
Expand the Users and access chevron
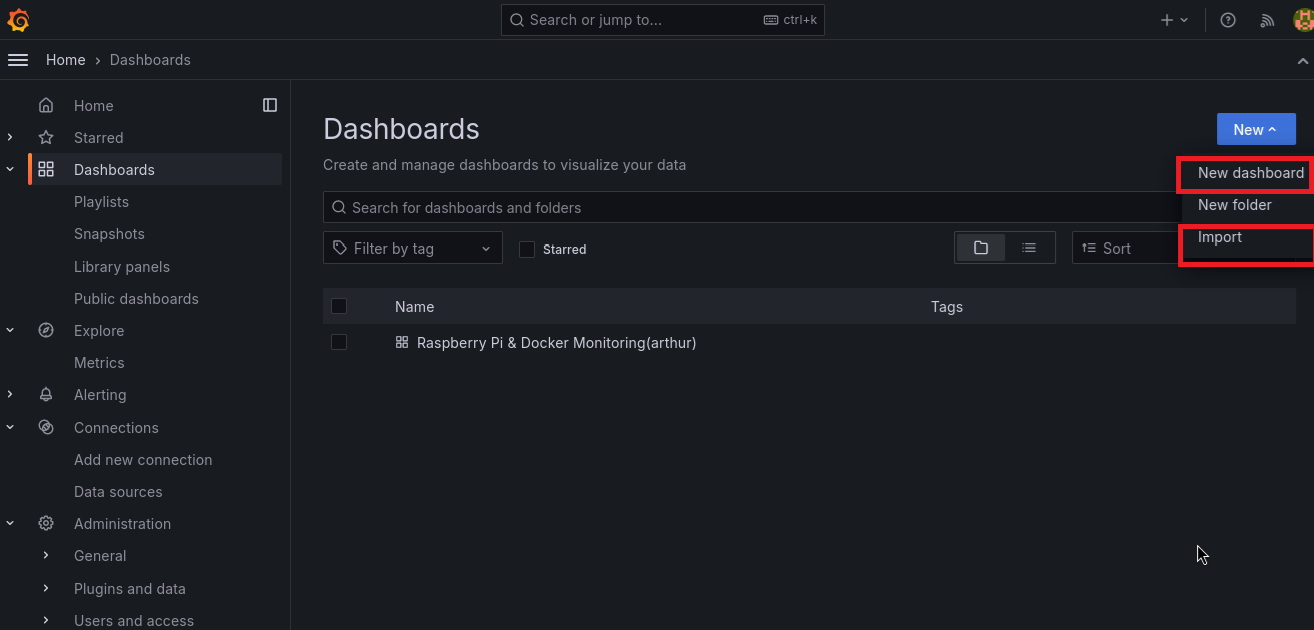pos(46,621)
